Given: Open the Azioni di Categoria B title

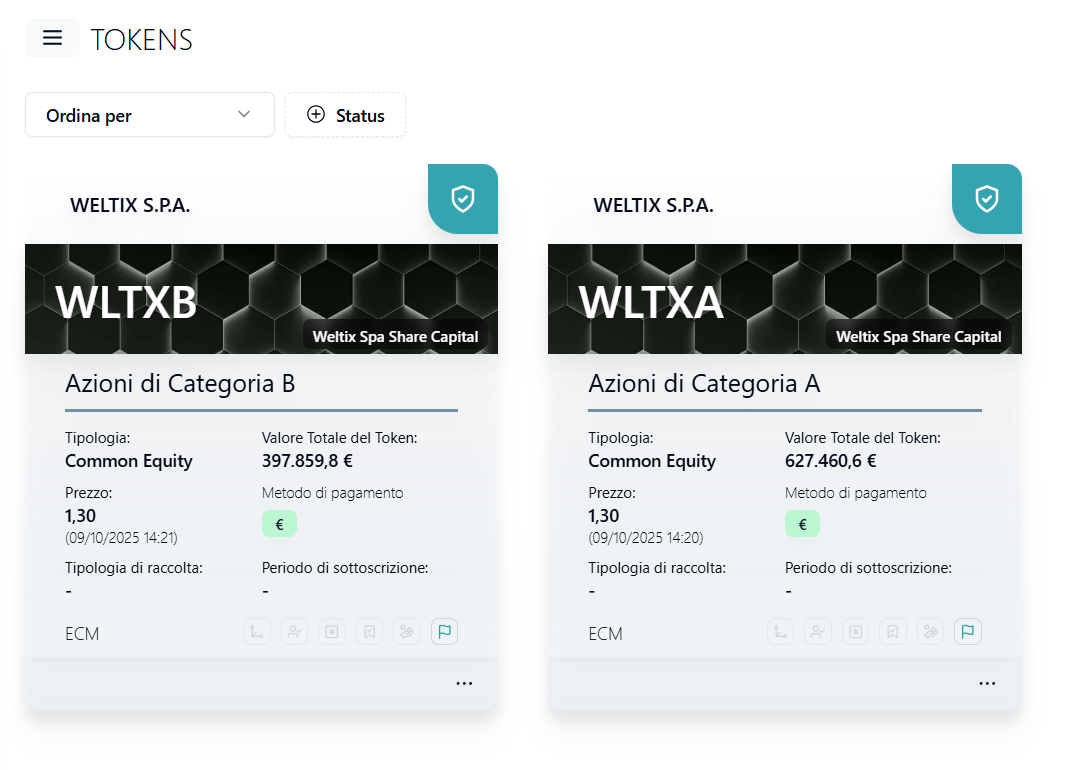Looking at the screenshot, I should 180,384.
